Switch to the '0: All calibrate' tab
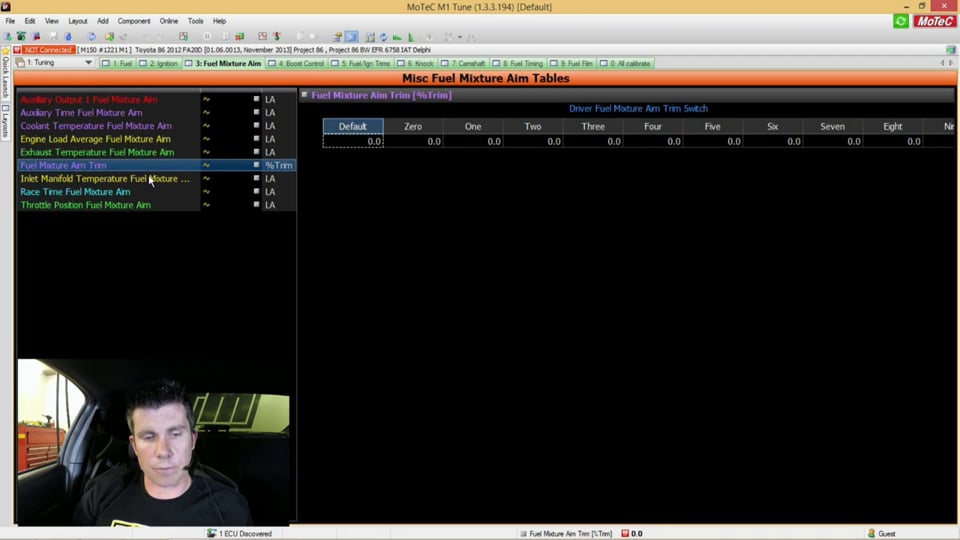Image resolution: width=960 pixels, height=540 pixels. click(x=626, y=63)
